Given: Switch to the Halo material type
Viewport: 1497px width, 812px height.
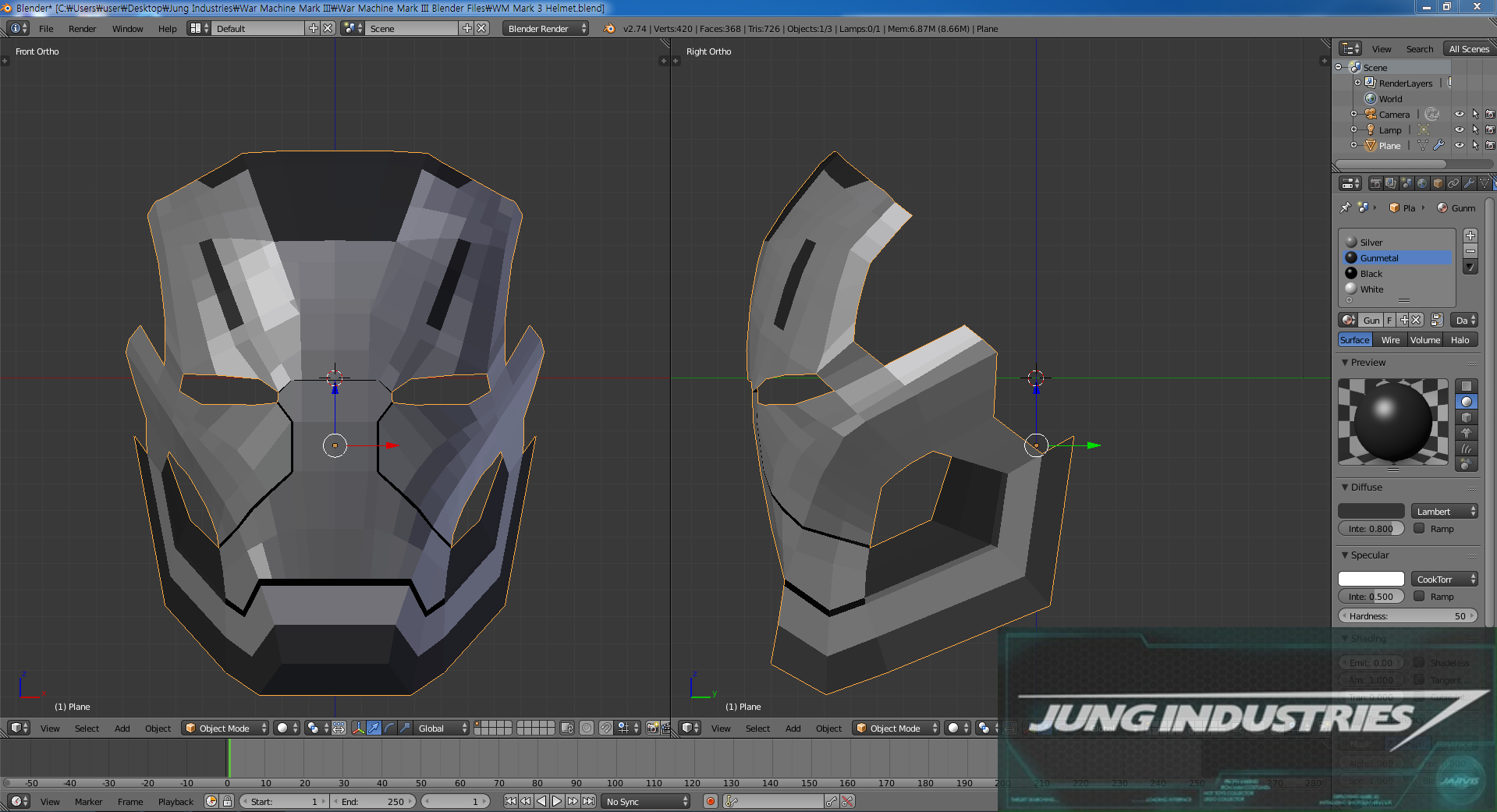Looking at the screenshot, I should (1460, 339).
